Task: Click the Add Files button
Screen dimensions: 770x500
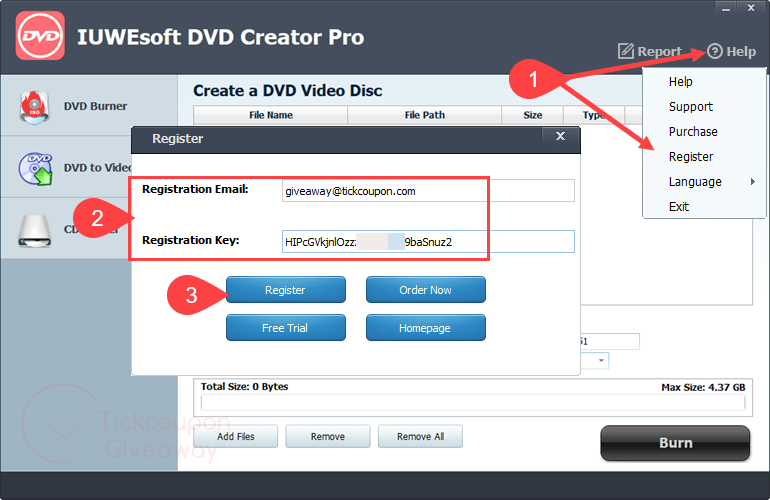Action: [236, 436]
